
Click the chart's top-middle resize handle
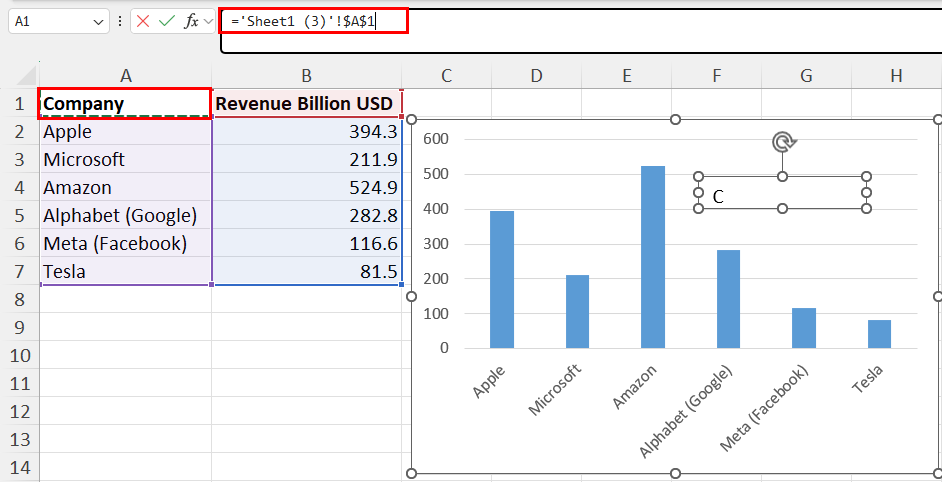click(675, 120)
